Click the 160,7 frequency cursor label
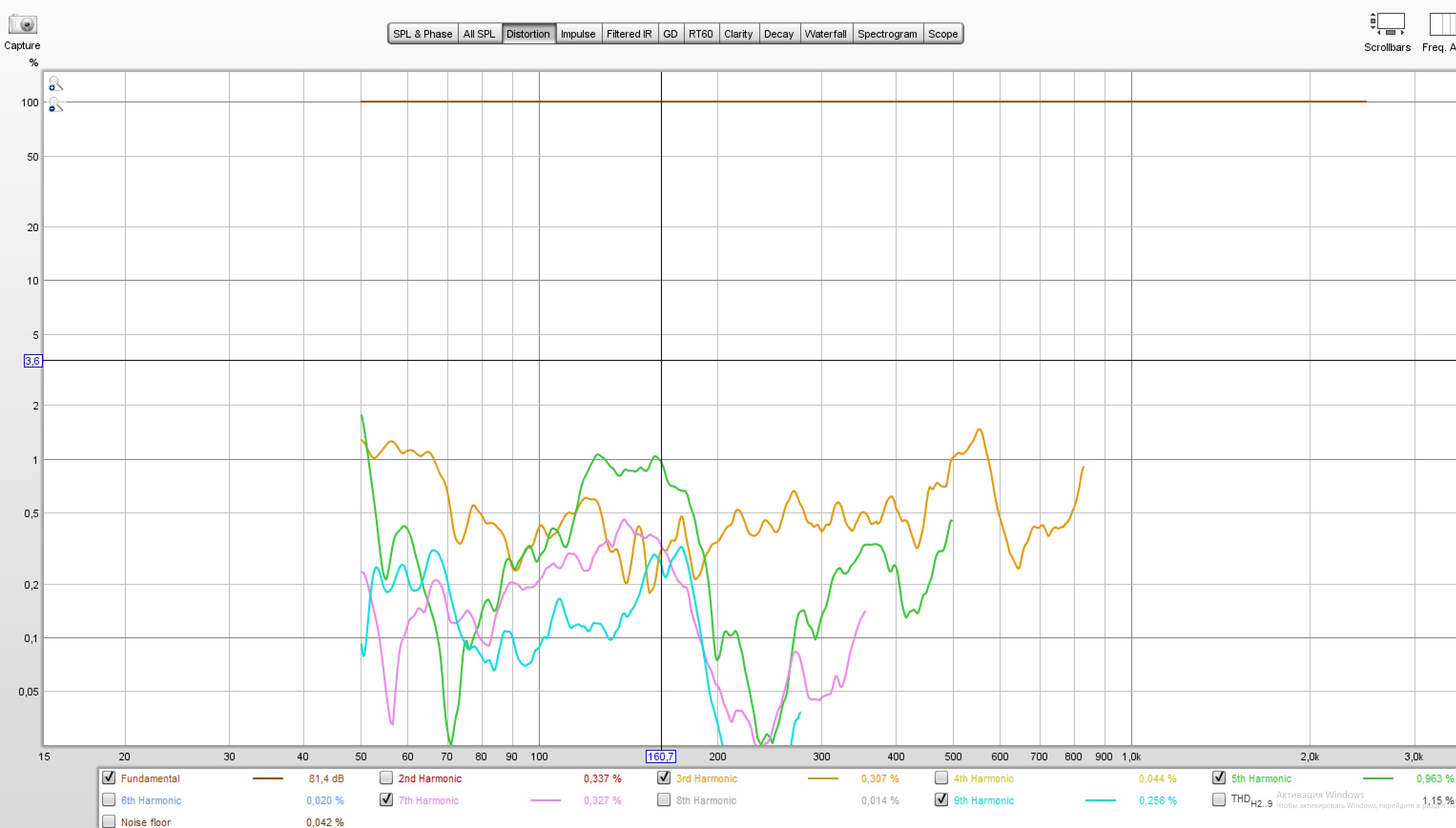Viewport: 1456px width, 828px height. pos(661,757)
